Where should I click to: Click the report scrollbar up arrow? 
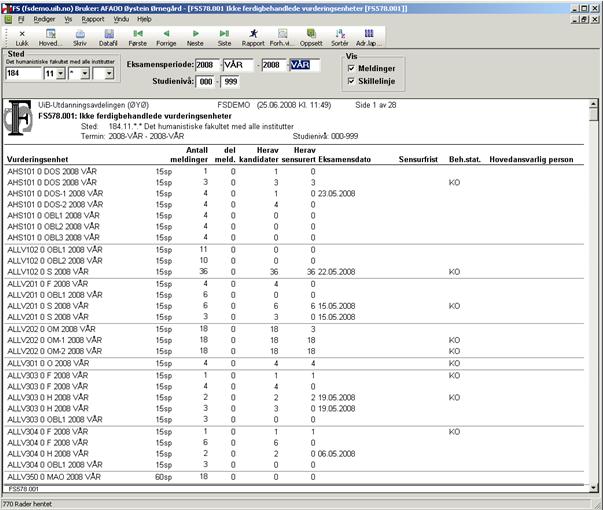[593, 103]
